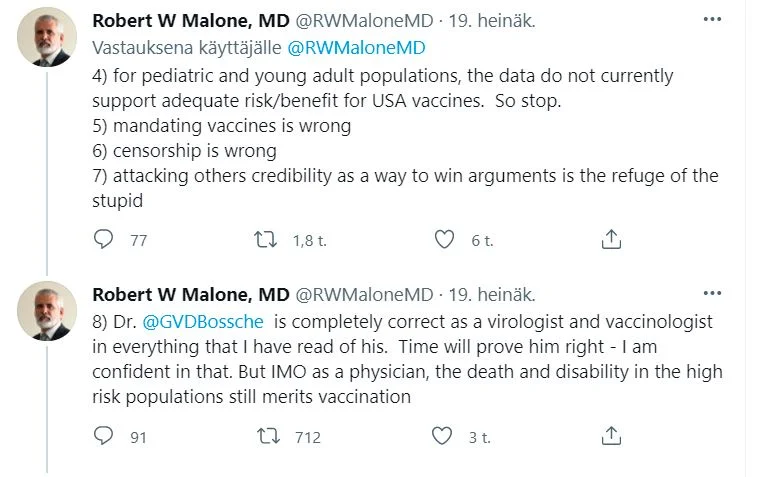766x477 pixels.
Task: Click Robert W Malone's avatar on second tweet
Action: [47, 311]
